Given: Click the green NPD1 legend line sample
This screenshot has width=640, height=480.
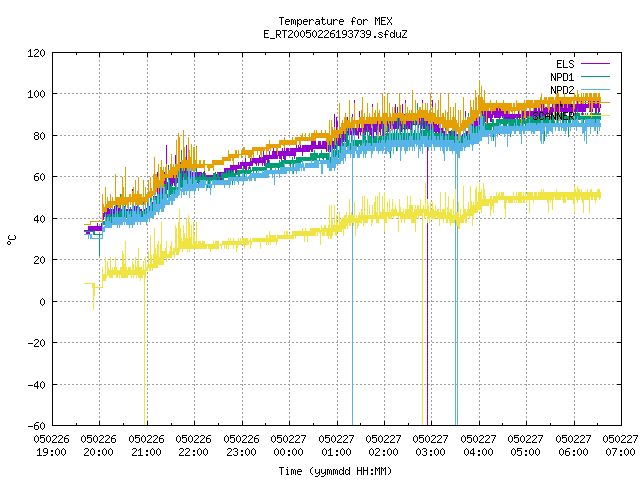Looking at the screenshot, I should [595, 76].
